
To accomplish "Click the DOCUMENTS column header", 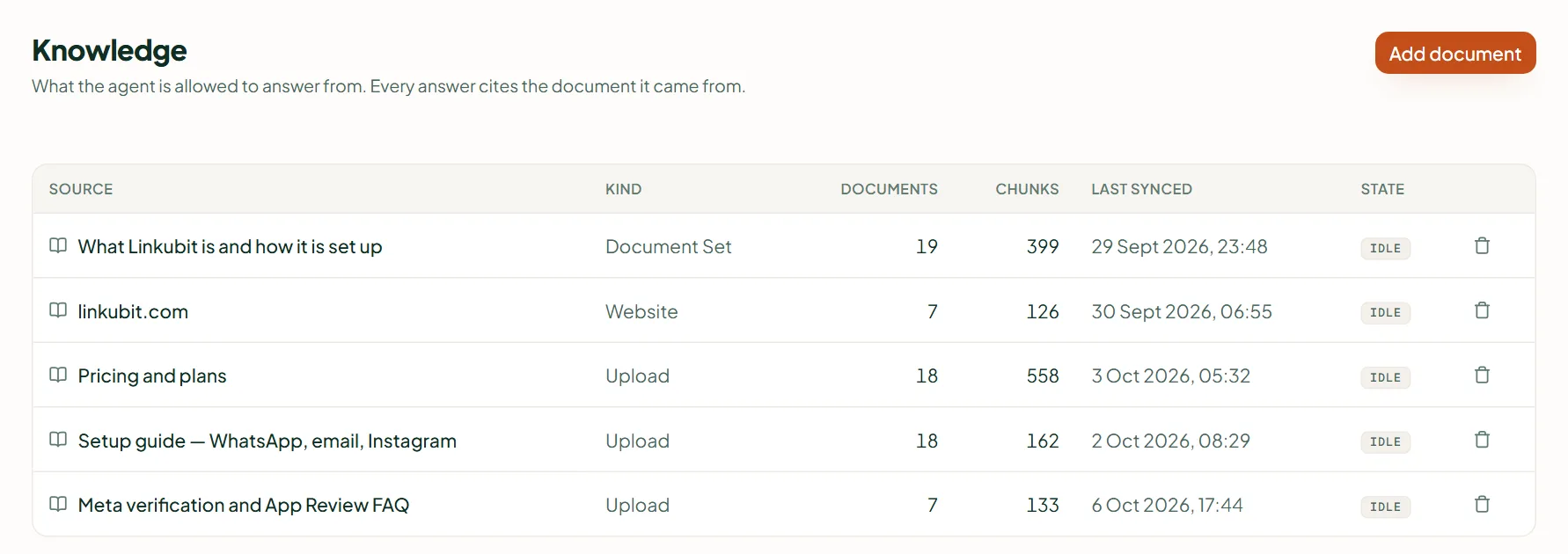I will (x=889, y=189).
